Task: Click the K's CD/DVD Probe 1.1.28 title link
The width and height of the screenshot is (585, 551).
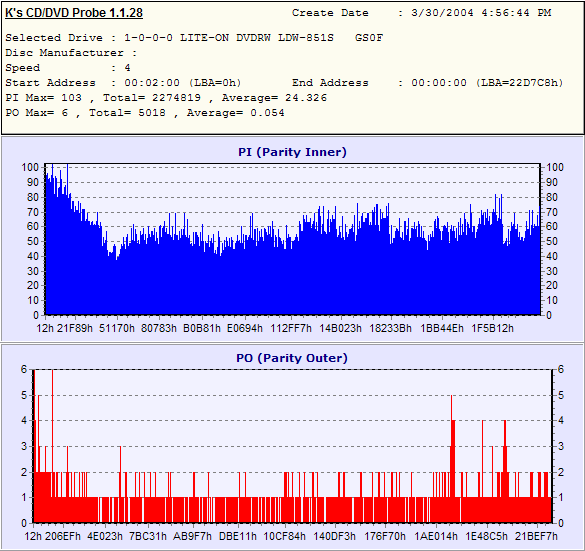Action: click(74, 13)
